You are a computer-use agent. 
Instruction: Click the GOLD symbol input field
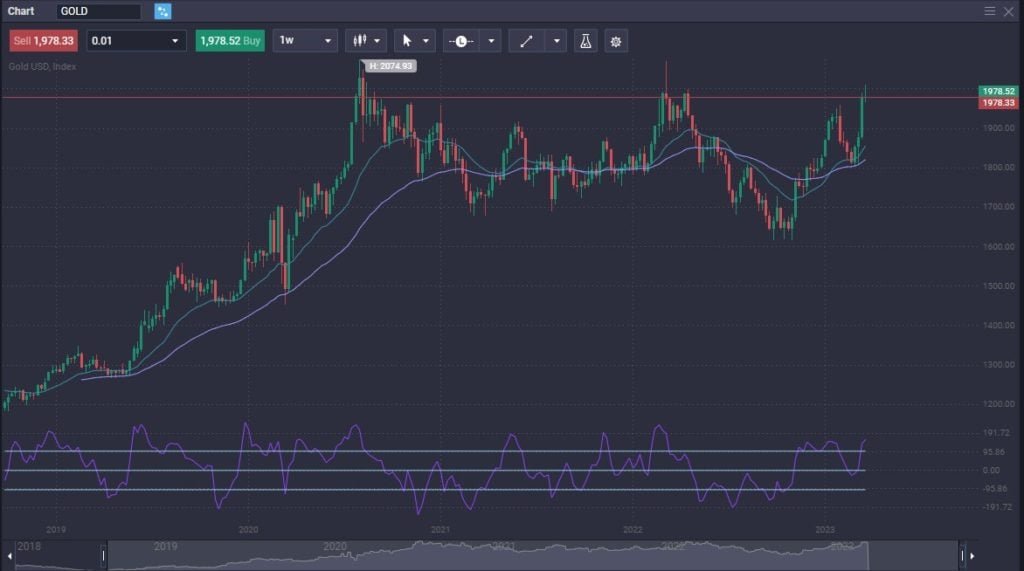point(97,11)
